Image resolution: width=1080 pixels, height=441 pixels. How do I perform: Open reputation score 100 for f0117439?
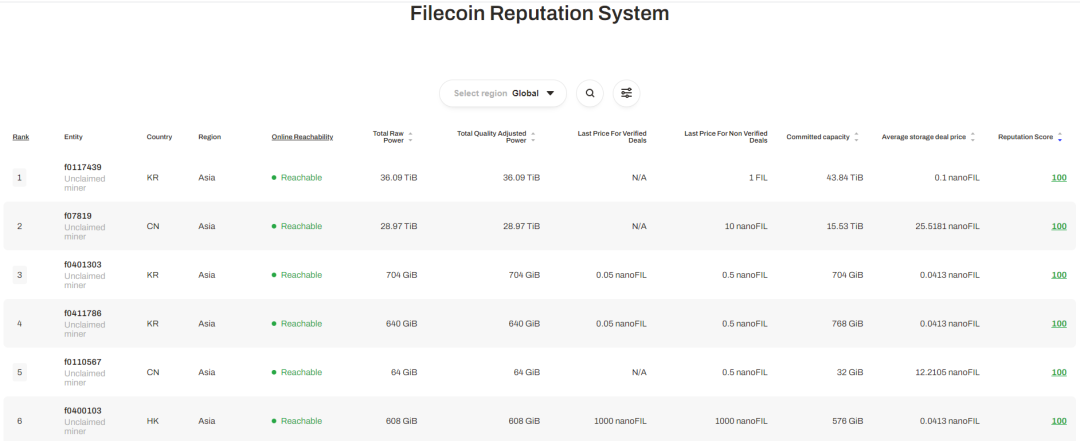1058,178
